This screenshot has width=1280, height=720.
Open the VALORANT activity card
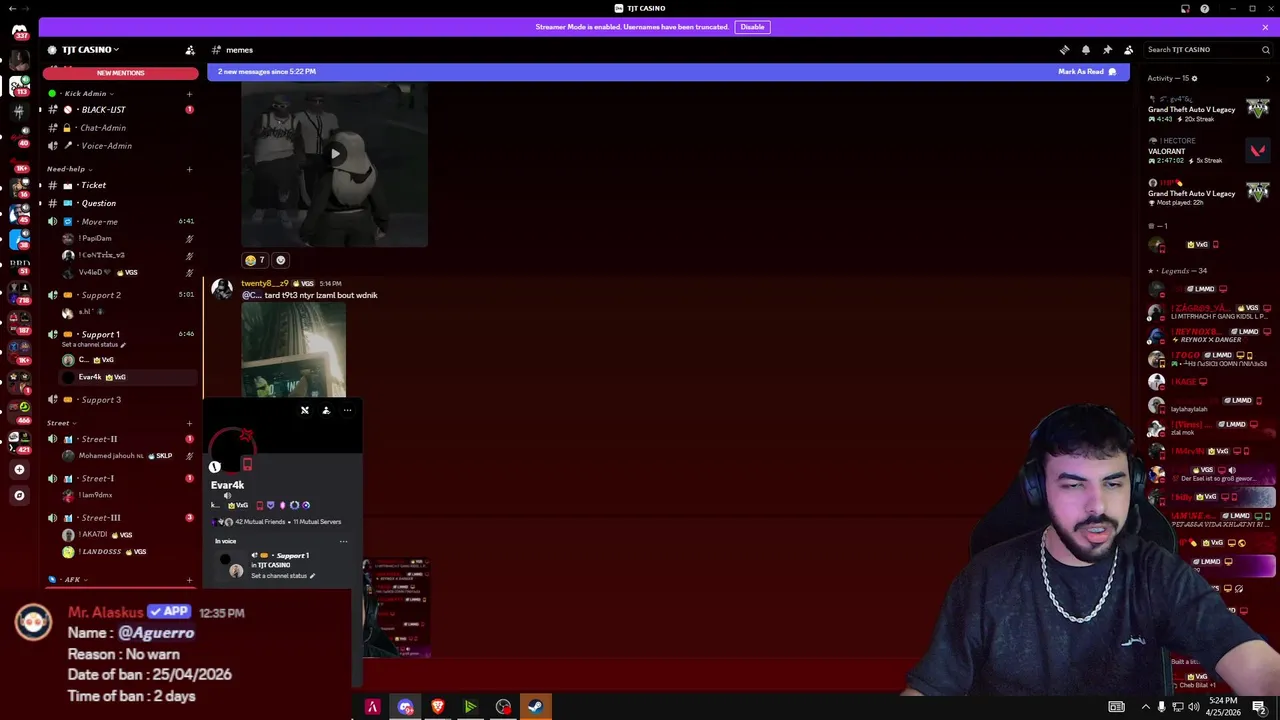tap(1208, 151)
